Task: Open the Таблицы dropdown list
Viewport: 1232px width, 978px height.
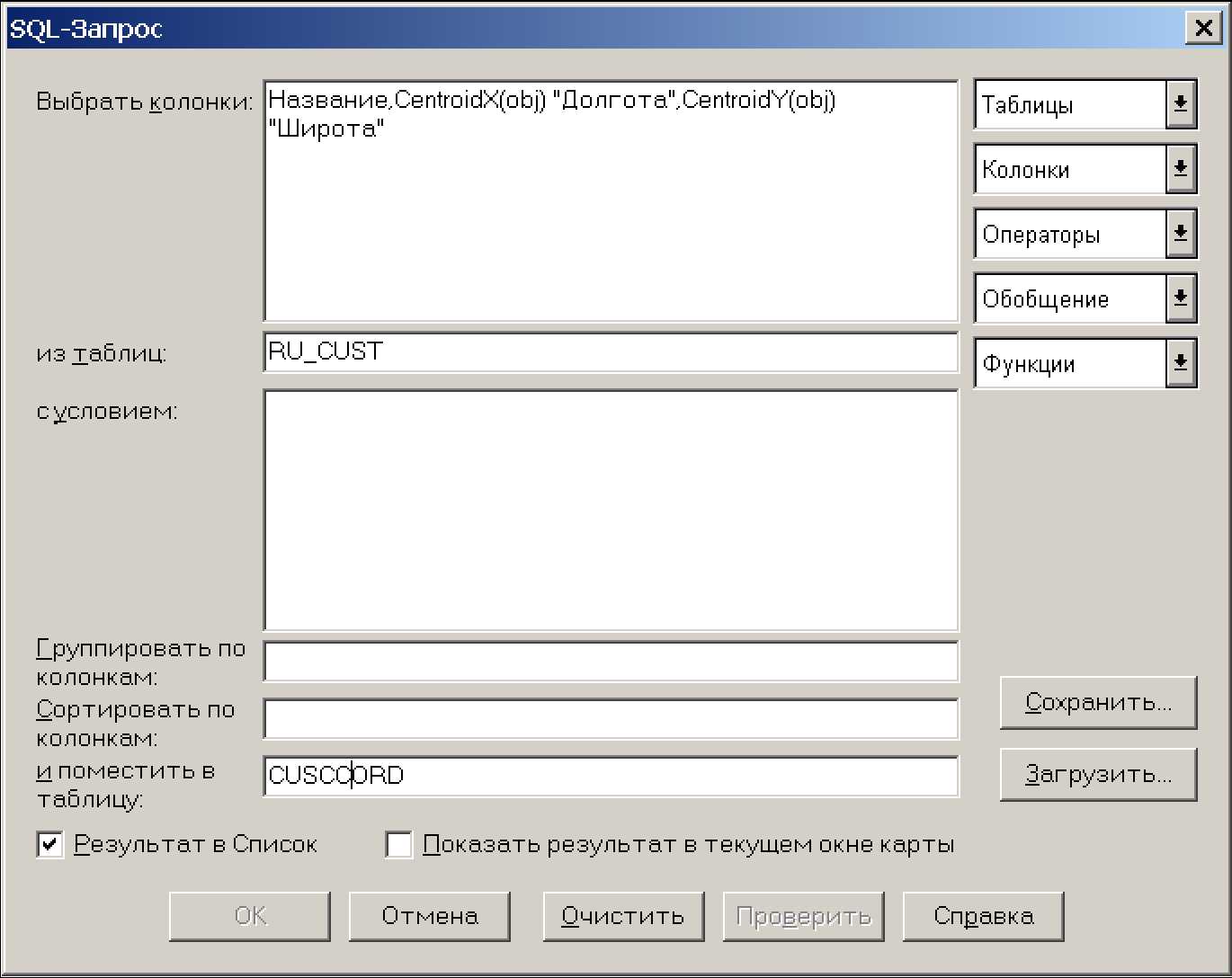Action: click(x=1180, y=105)
